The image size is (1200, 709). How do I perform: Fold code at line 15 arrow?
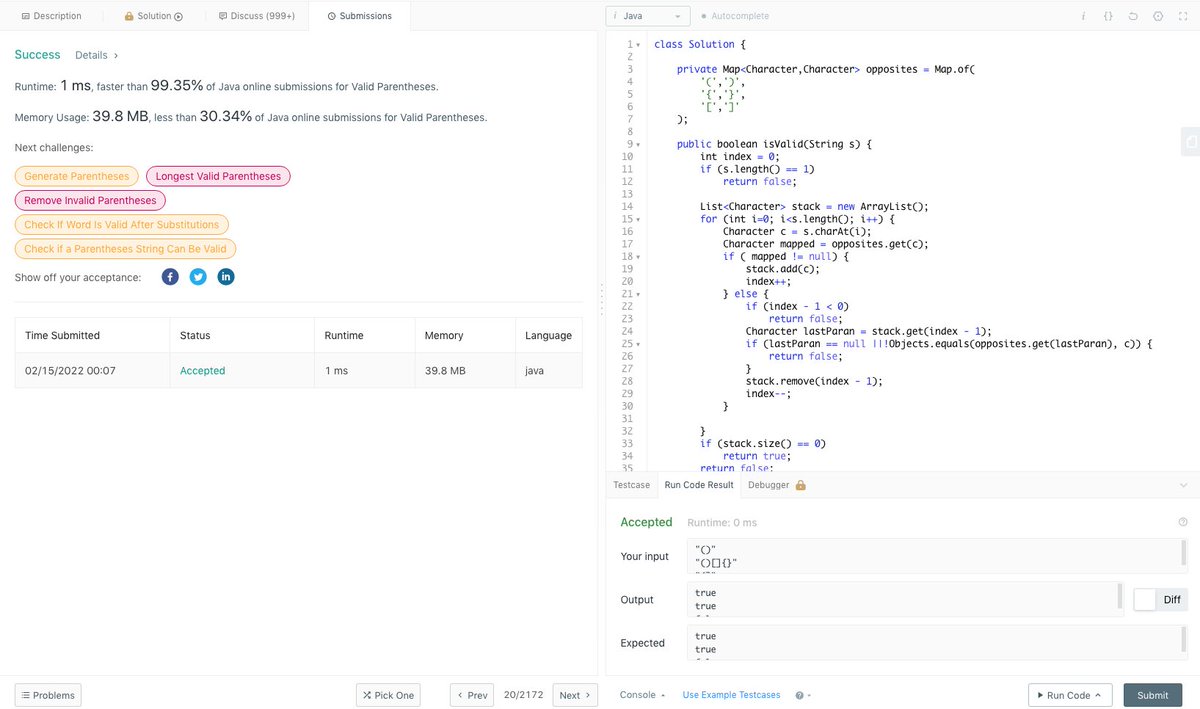pos(638,219)
